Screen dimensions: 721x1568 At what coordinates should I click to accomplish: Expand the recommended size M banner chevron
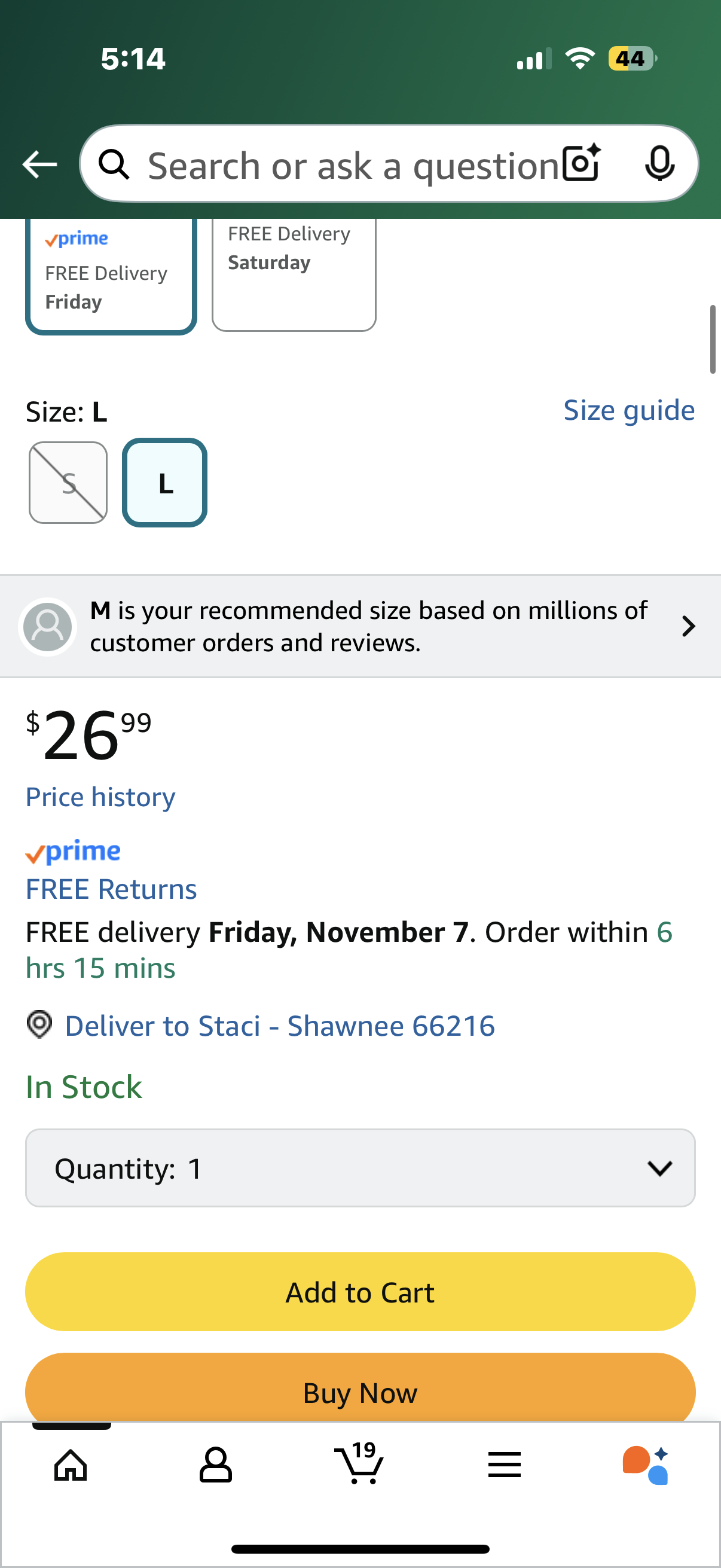(x=688, y=626)
